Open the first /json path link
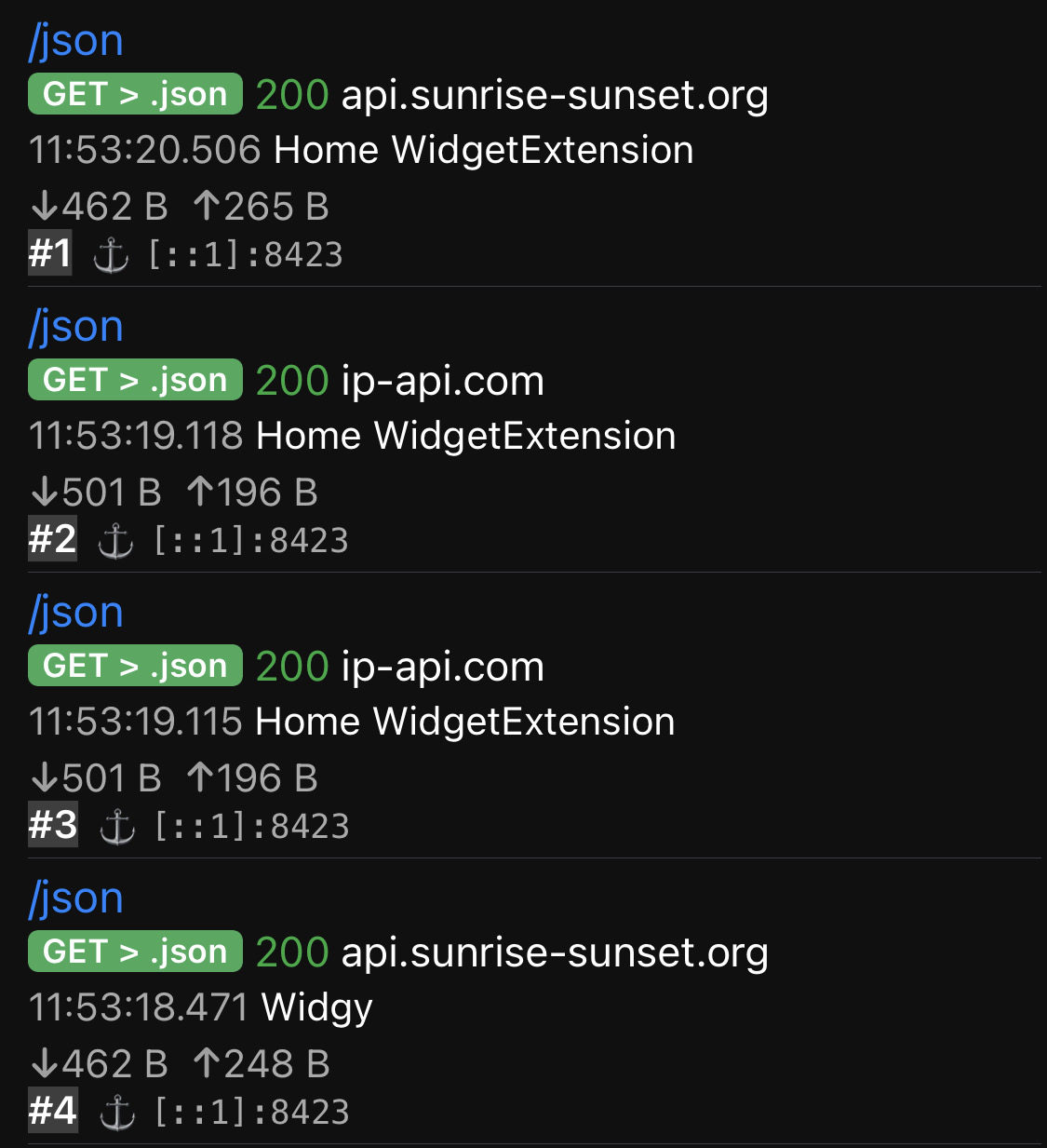This screenshot has height=1148, width=1047. coord(76,41)
